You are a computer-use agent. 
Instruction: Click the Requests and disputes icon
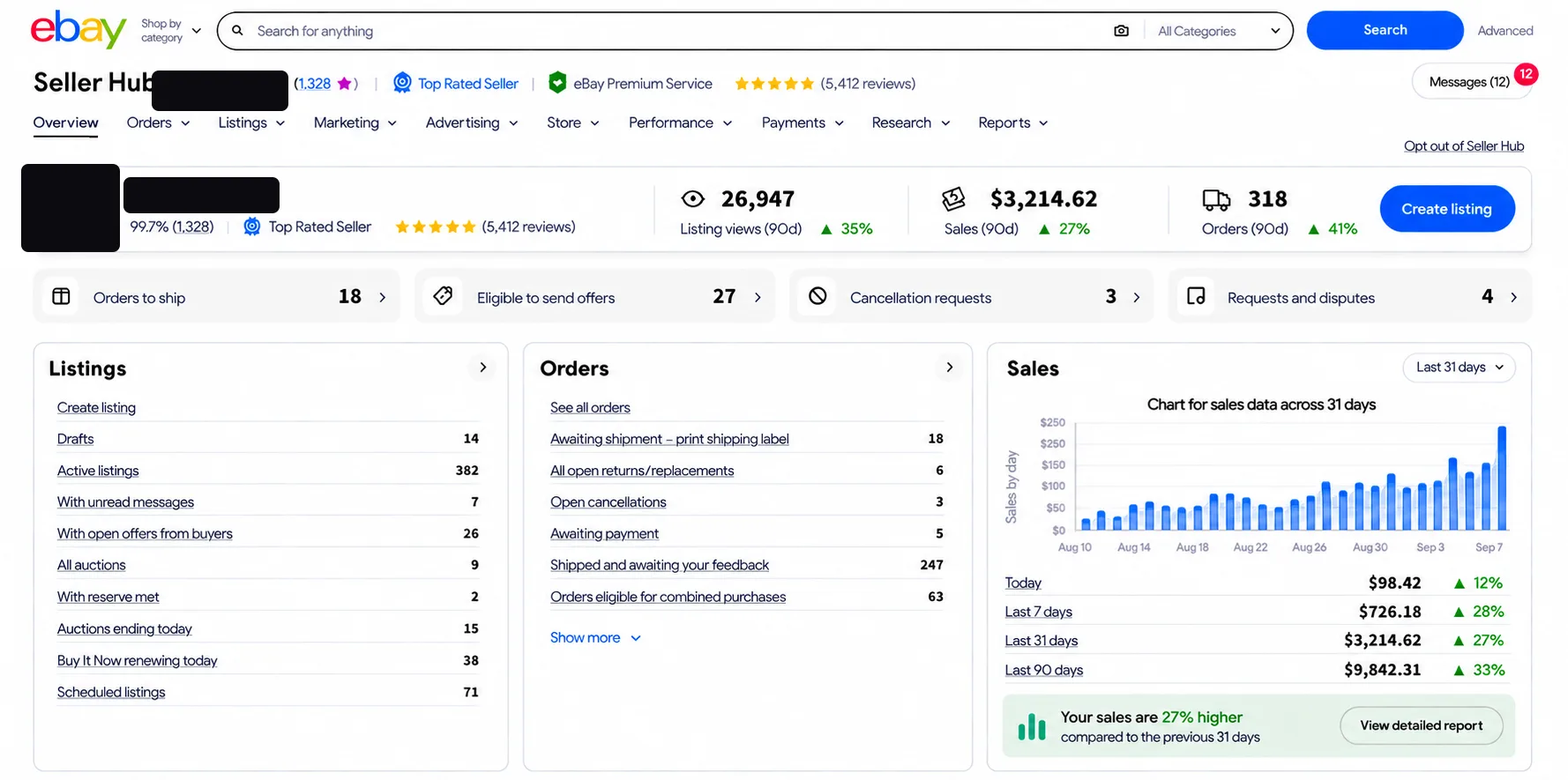tap(1196, 296)
